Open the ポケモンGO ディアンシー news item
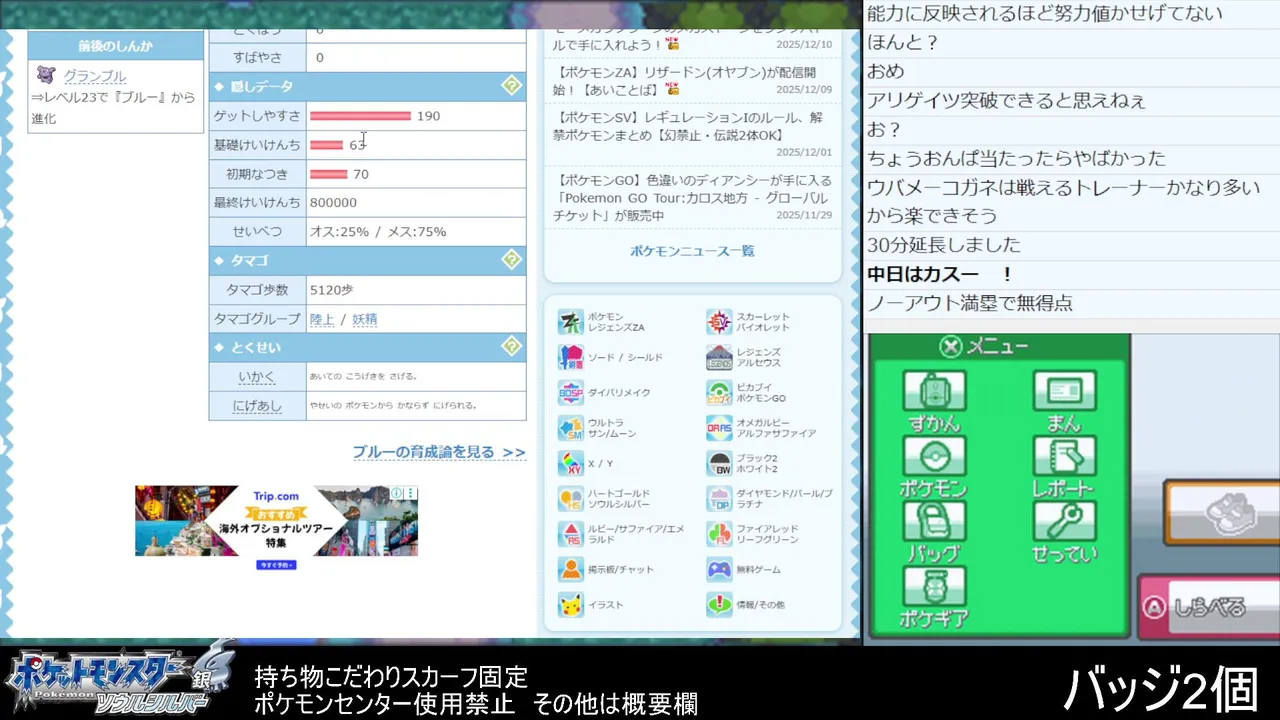1280x720 pixels. (x=692, y=198)
